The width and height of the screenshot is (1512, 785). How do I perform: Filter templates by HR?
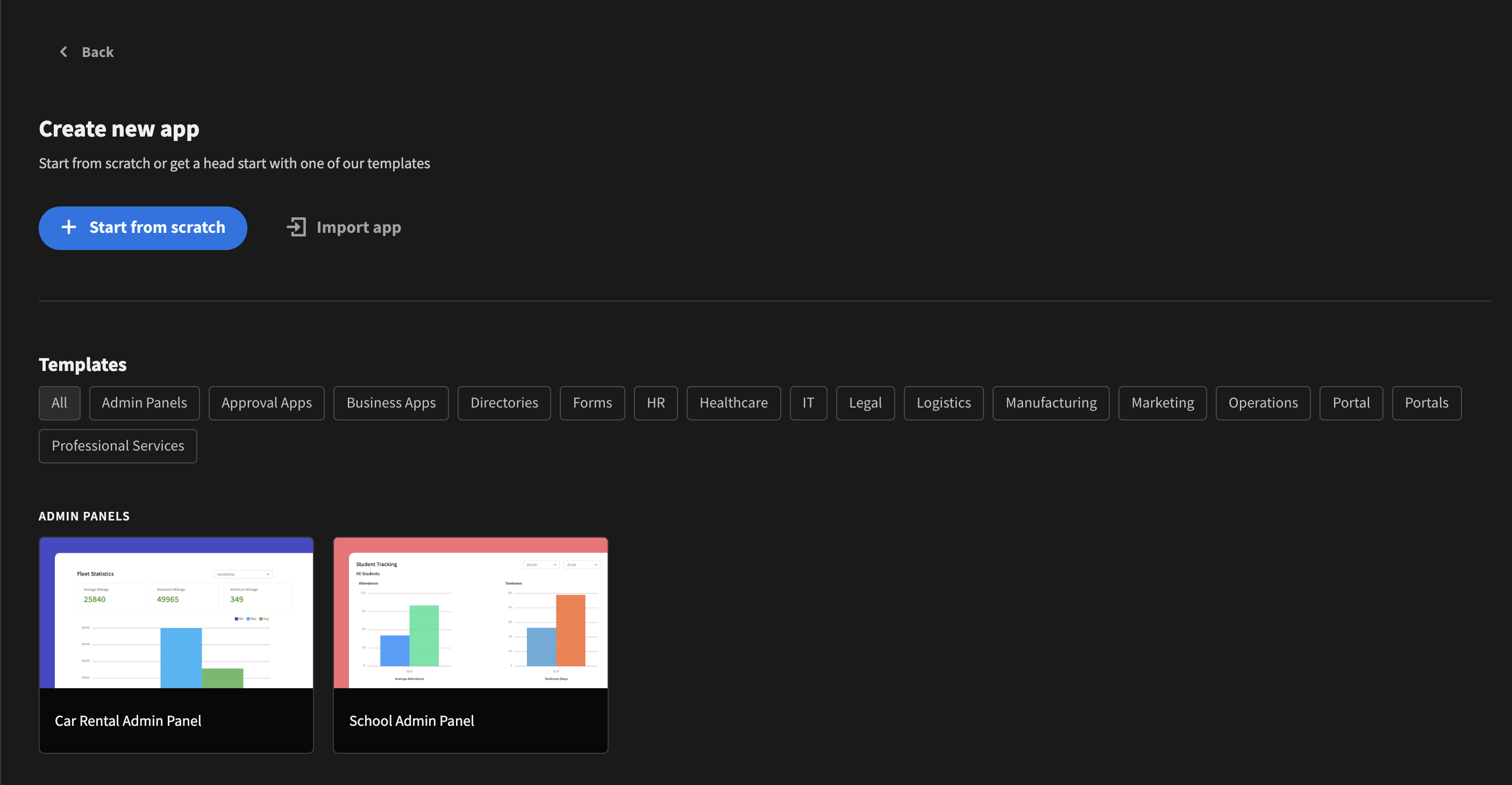pyautogui.click(x=655, y=403)
